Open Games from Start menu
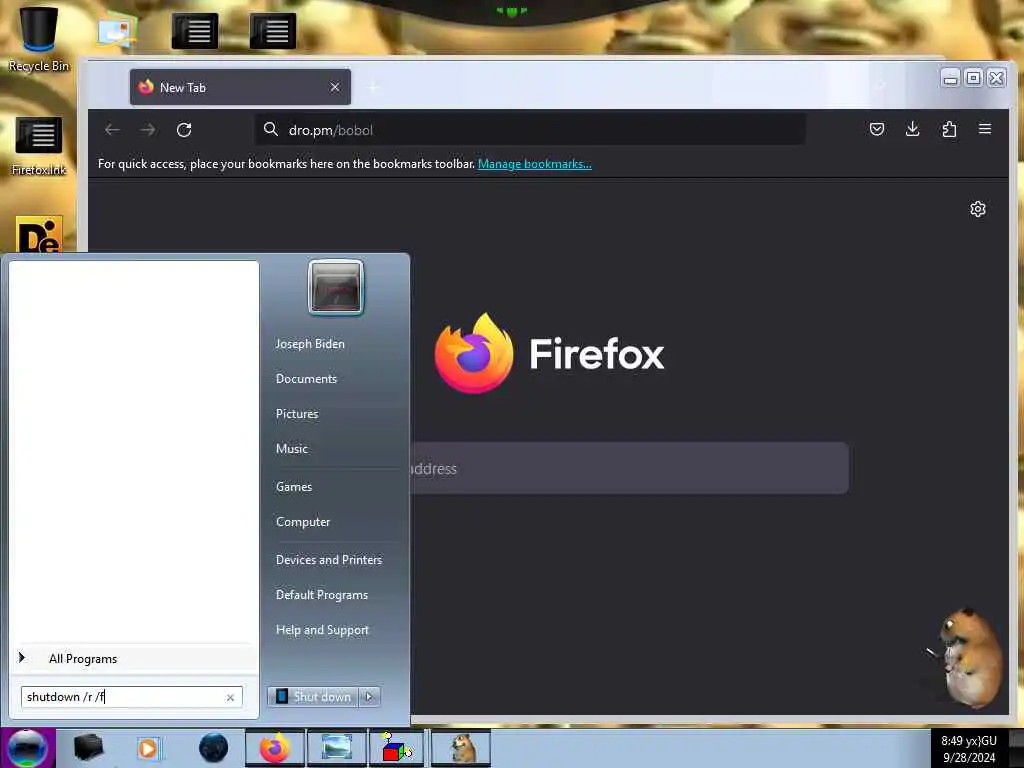The height and width of the screenshot is (768, 1024). pos(294,487)
